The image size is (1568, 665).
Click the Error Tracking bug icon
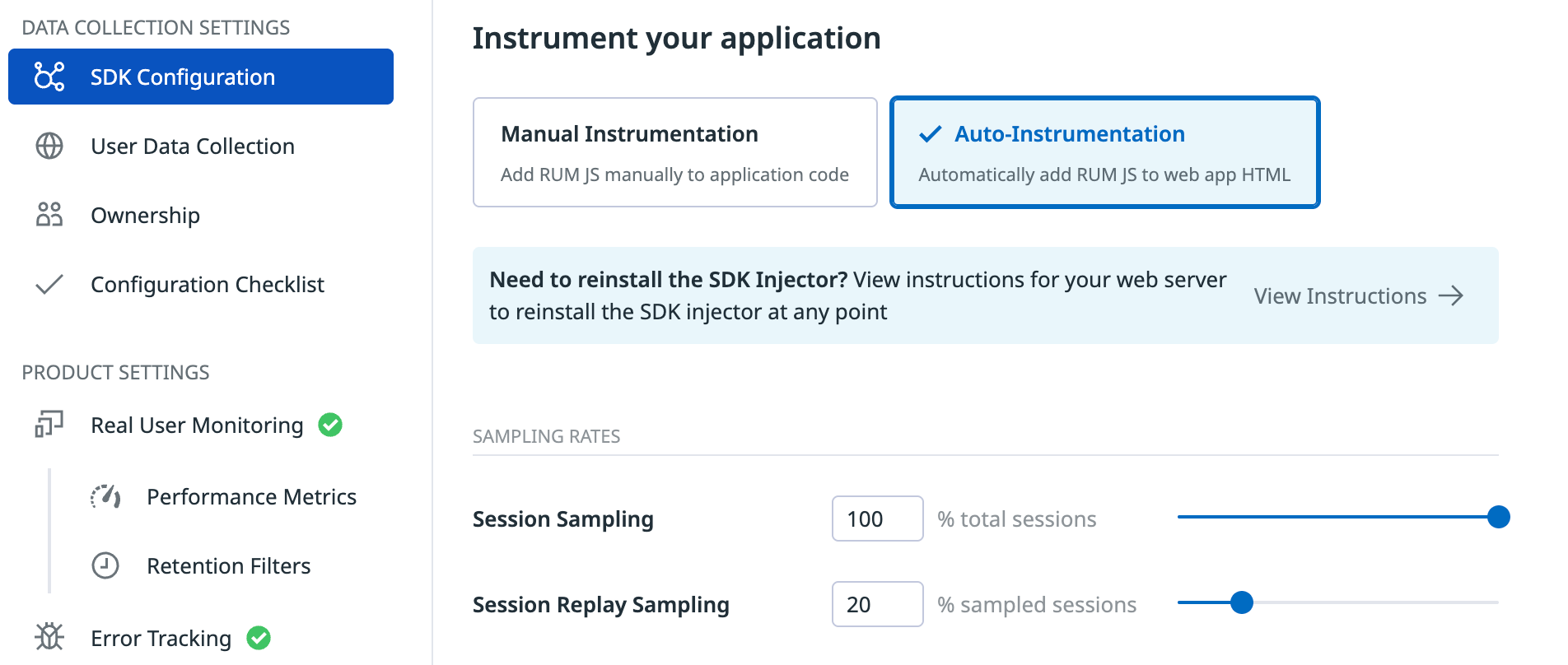[49, 637]
